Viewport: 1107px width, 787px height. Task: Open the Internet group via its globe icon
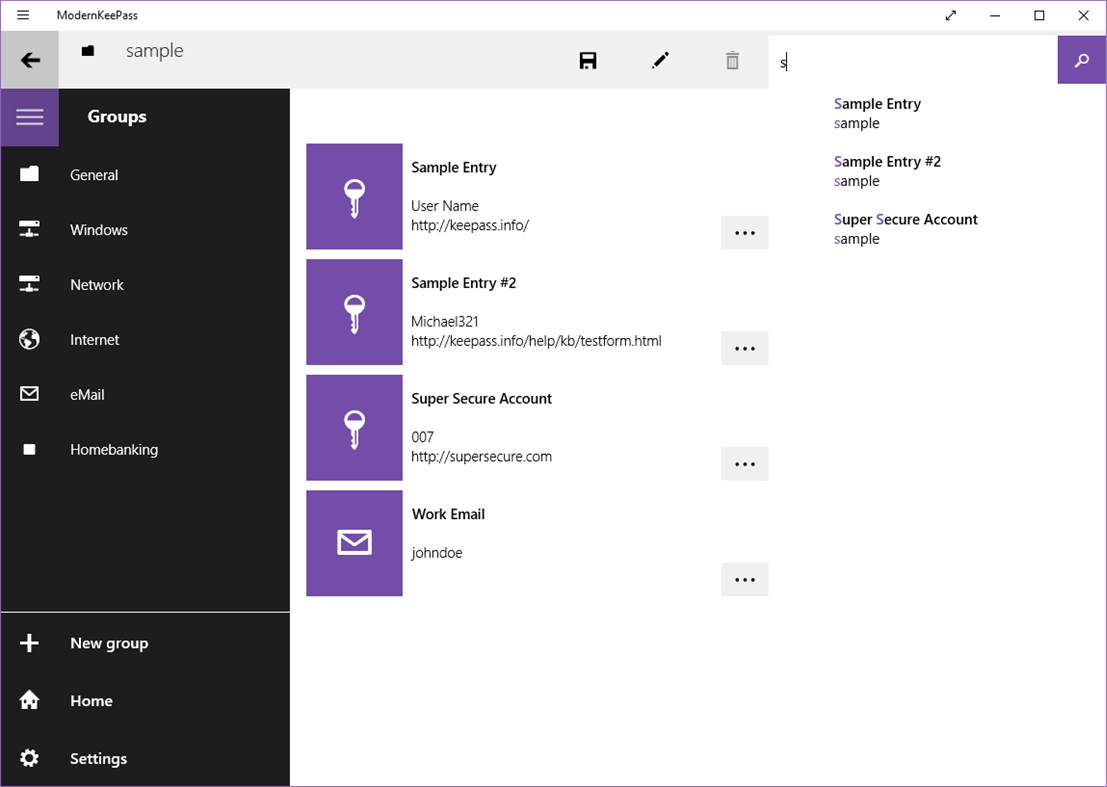pyautogui.click(x=29, y=339)
